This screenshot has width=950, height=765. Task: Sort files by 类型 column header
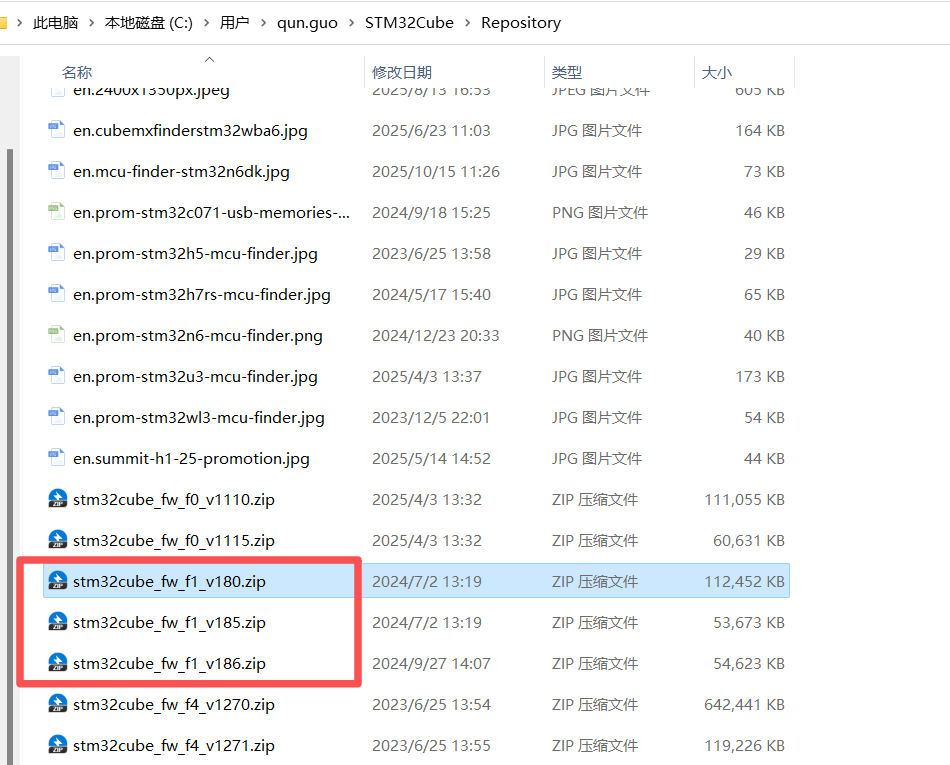(566, 73)
